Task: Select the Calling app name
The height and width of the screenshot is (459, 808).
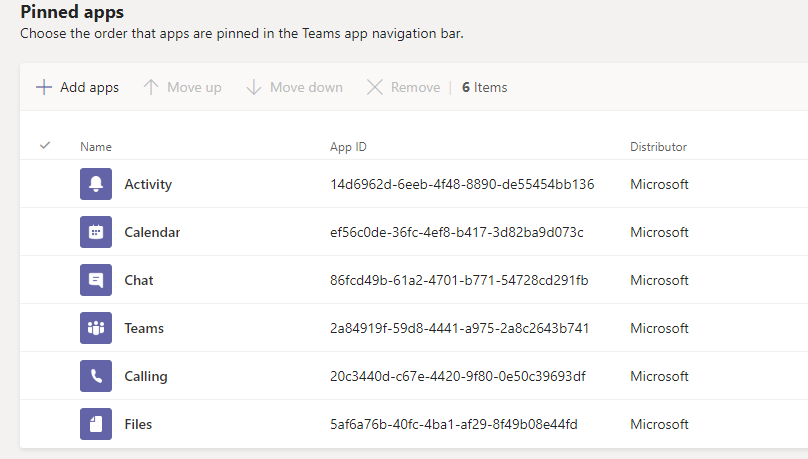Action: pos(146,376)
